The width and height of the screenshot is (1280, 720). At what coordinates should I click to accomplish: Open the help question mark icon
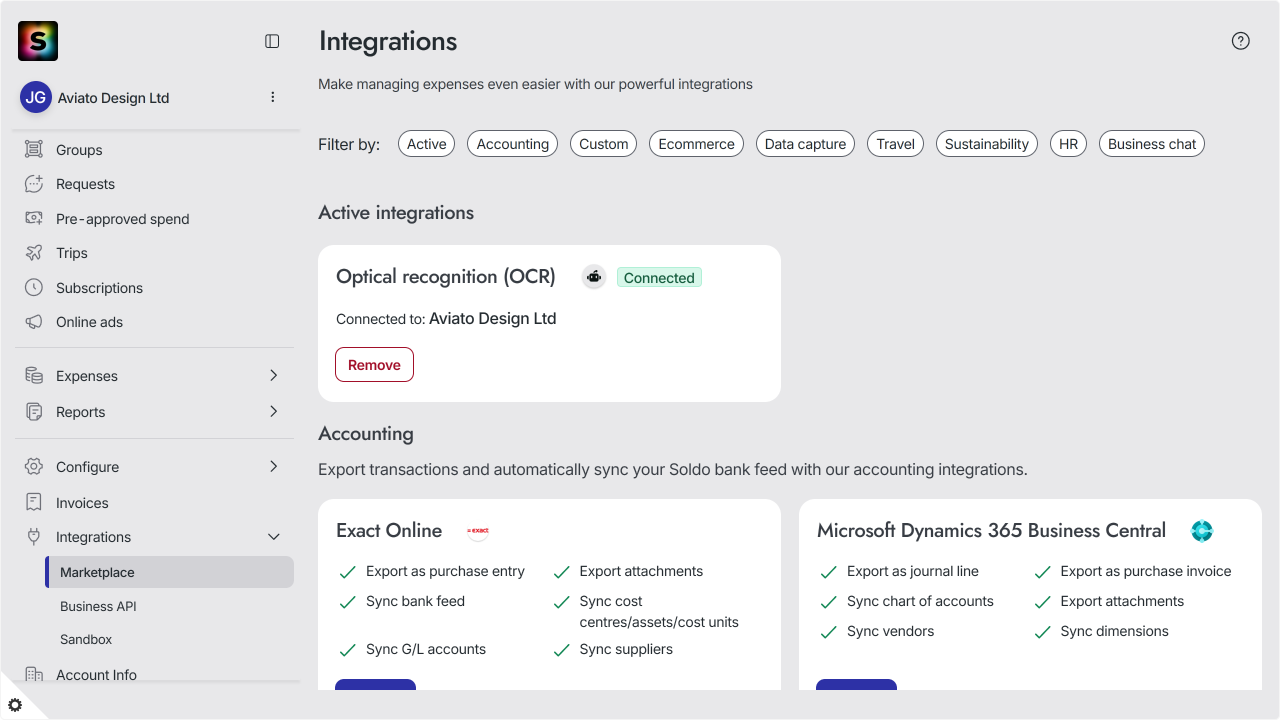1241,41
